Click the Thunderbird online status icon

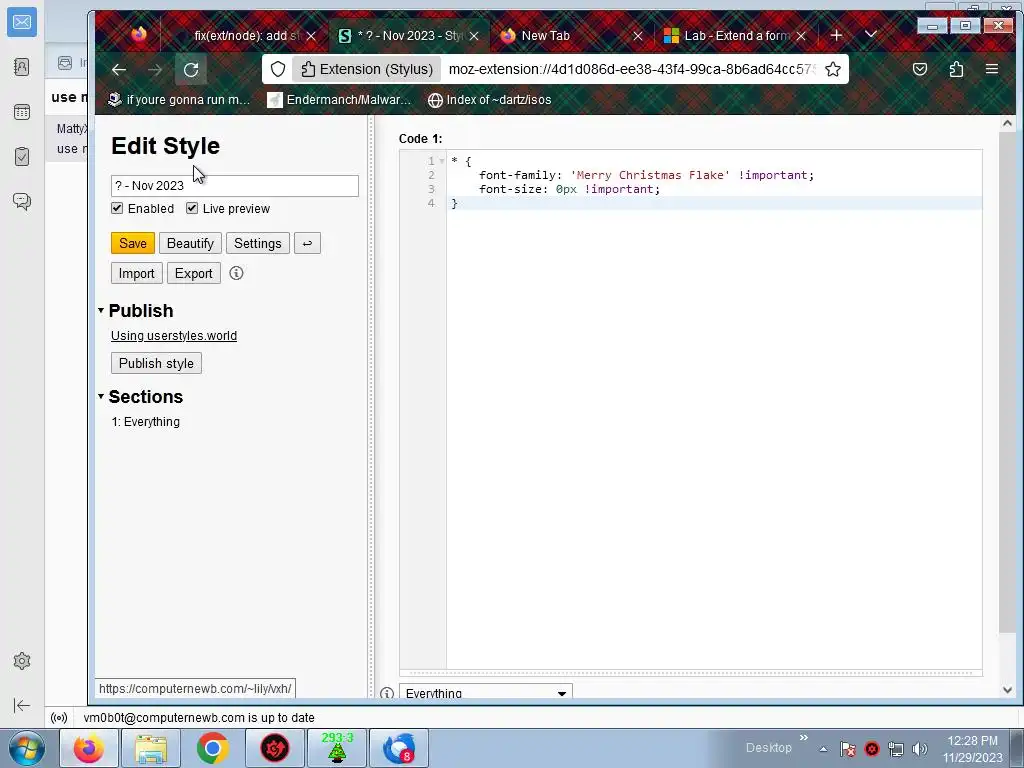pyautogui.click(x=59, y=718)
